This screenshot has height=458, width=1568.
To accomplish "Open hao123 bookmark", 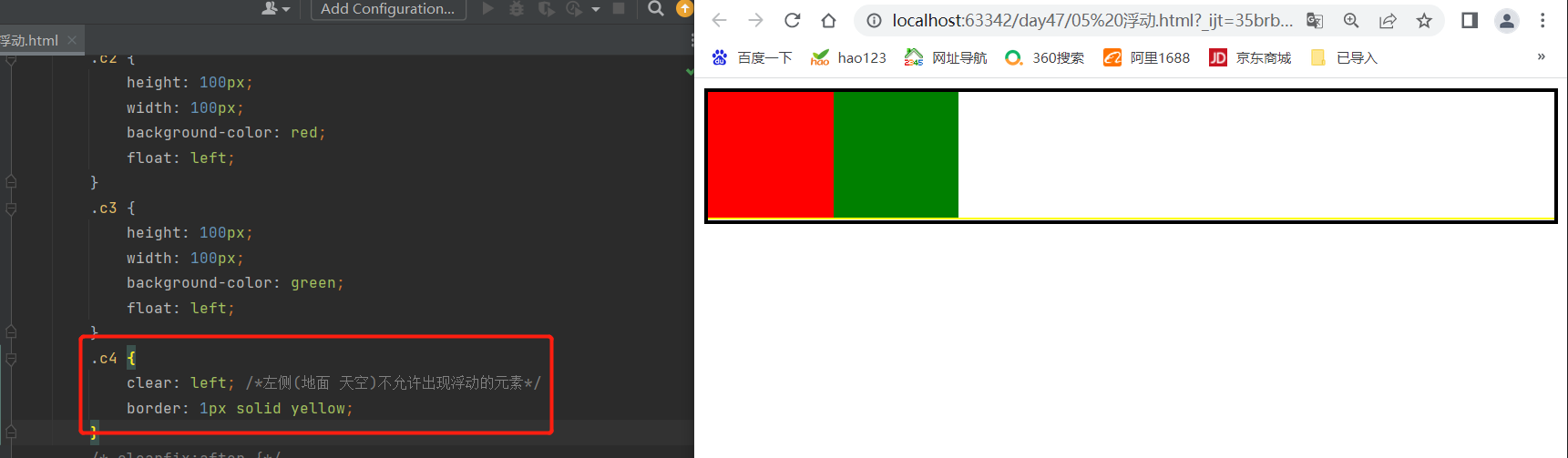I will coord(848,57).
